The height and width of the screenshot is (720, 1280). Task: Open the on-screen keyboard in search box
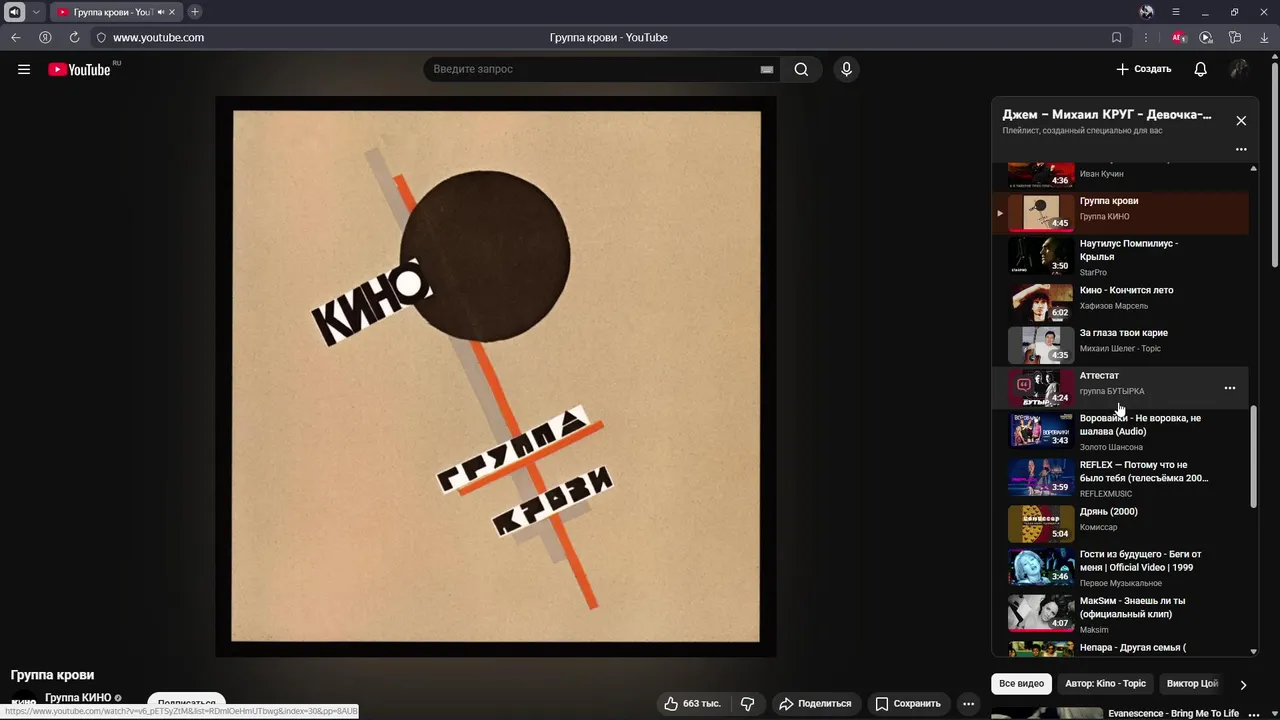pos(767,69)
